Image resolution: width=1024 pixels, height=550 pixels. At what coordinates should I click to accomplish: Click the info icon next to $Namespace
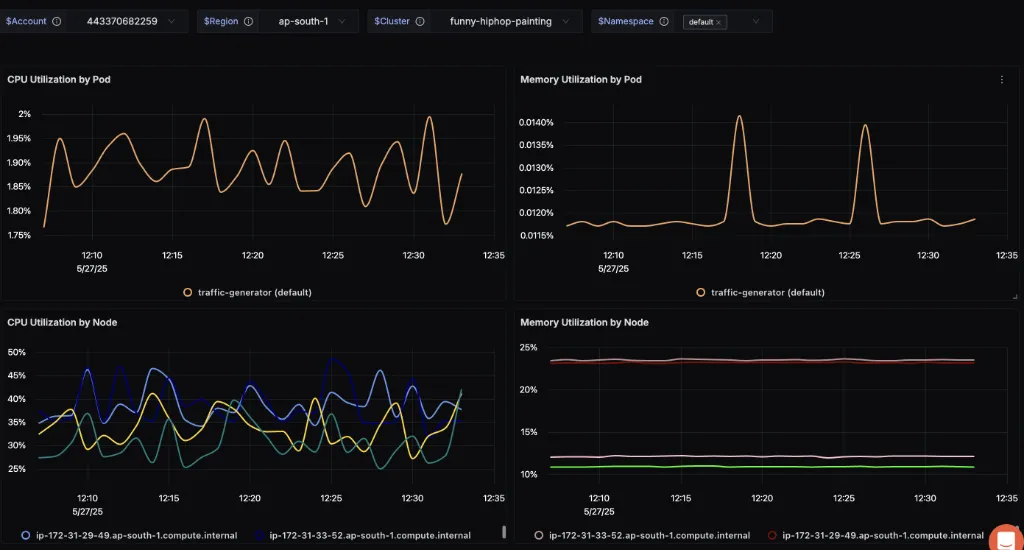tap(664, 21)
